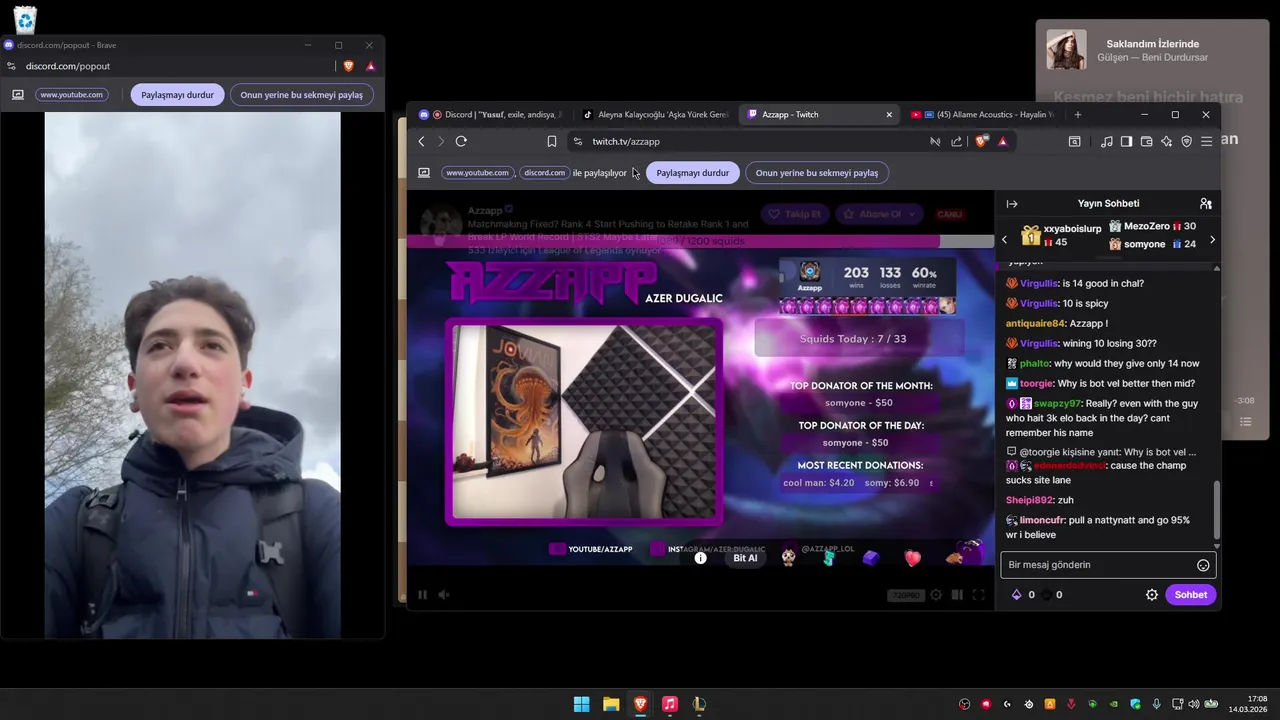Screen dimensions: 1280x720
Task: Open Brave Shields in Twitch window
Action: [x=981, y=142]
